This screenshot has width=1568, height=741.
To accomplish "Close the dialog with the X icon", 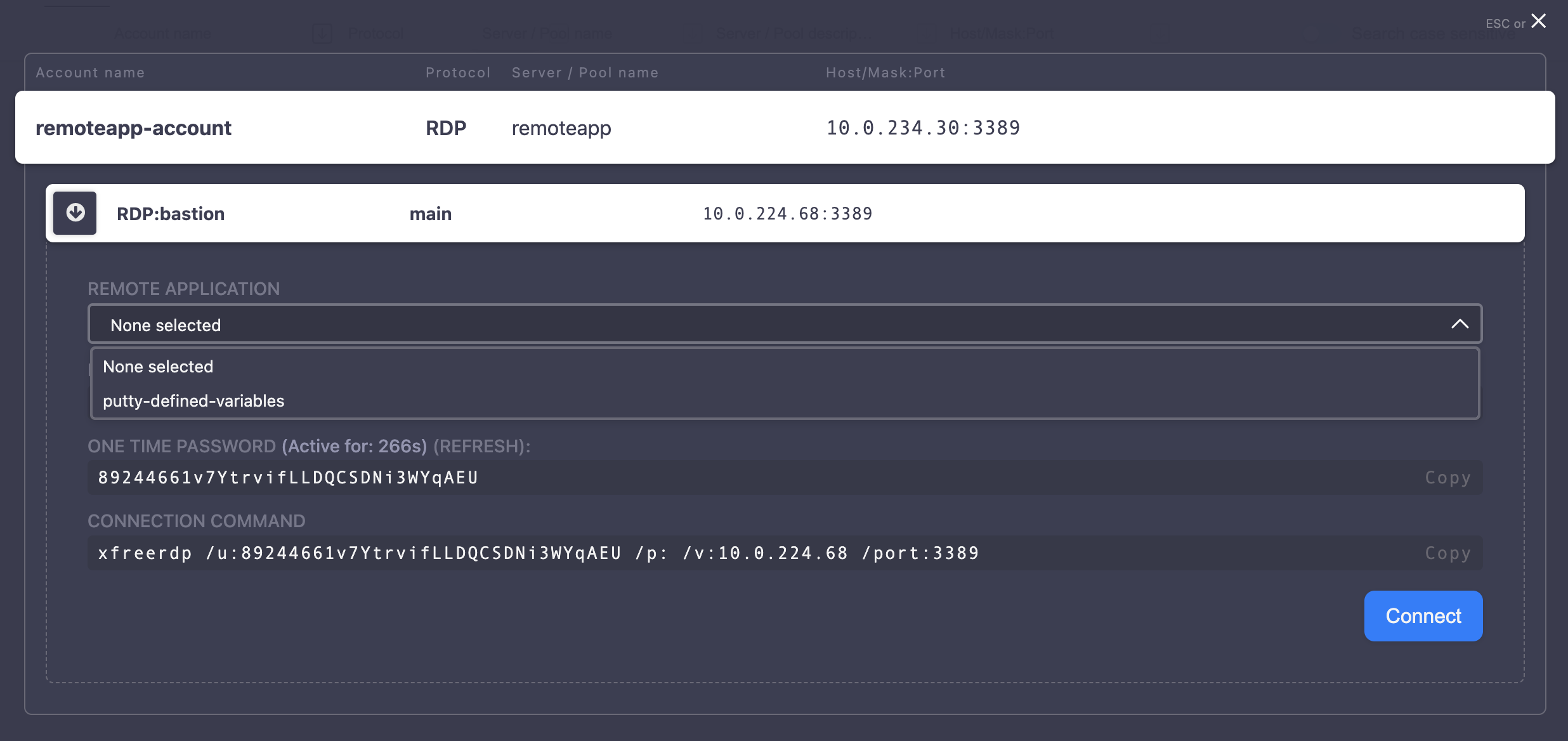I will pyautogui.click(x=1538, y=22).
